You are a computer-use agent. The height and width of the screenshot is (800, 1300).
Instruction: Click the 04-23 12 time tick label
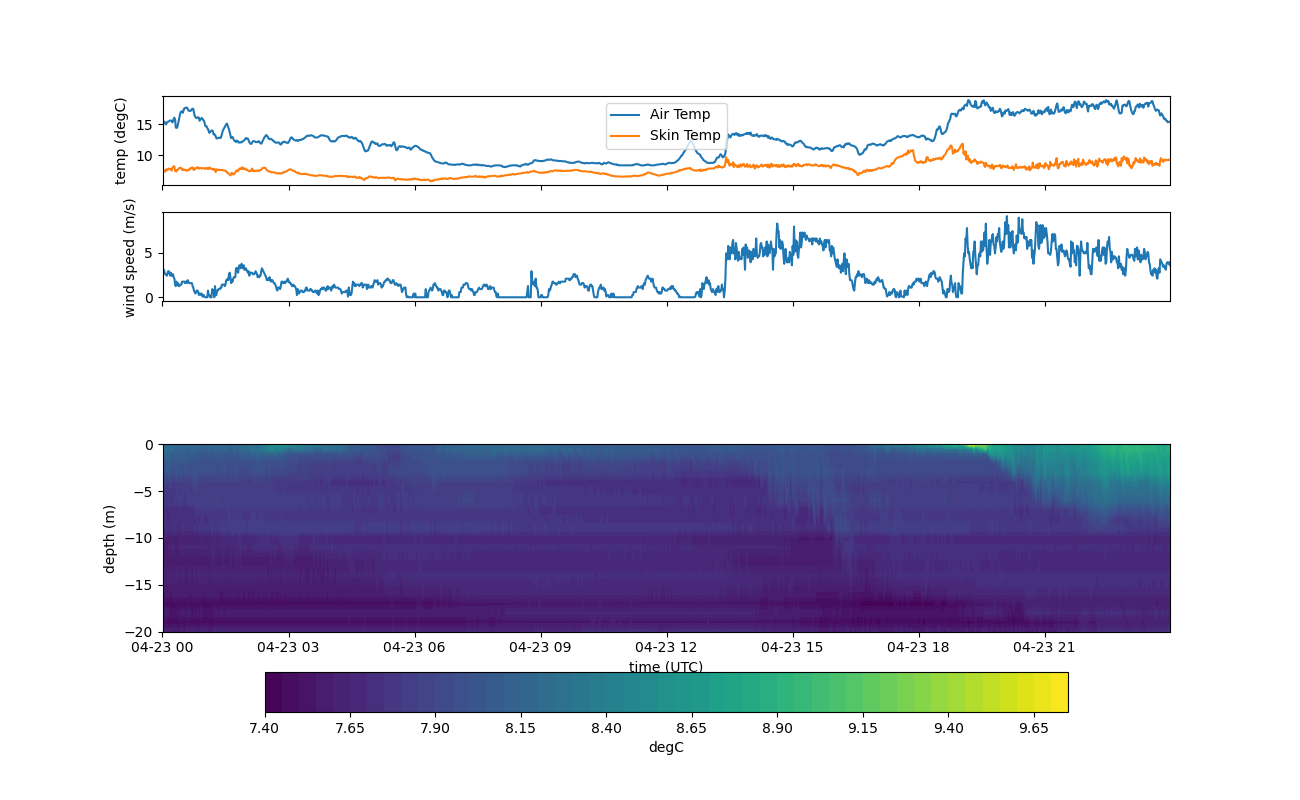click(x=665, y=647)
